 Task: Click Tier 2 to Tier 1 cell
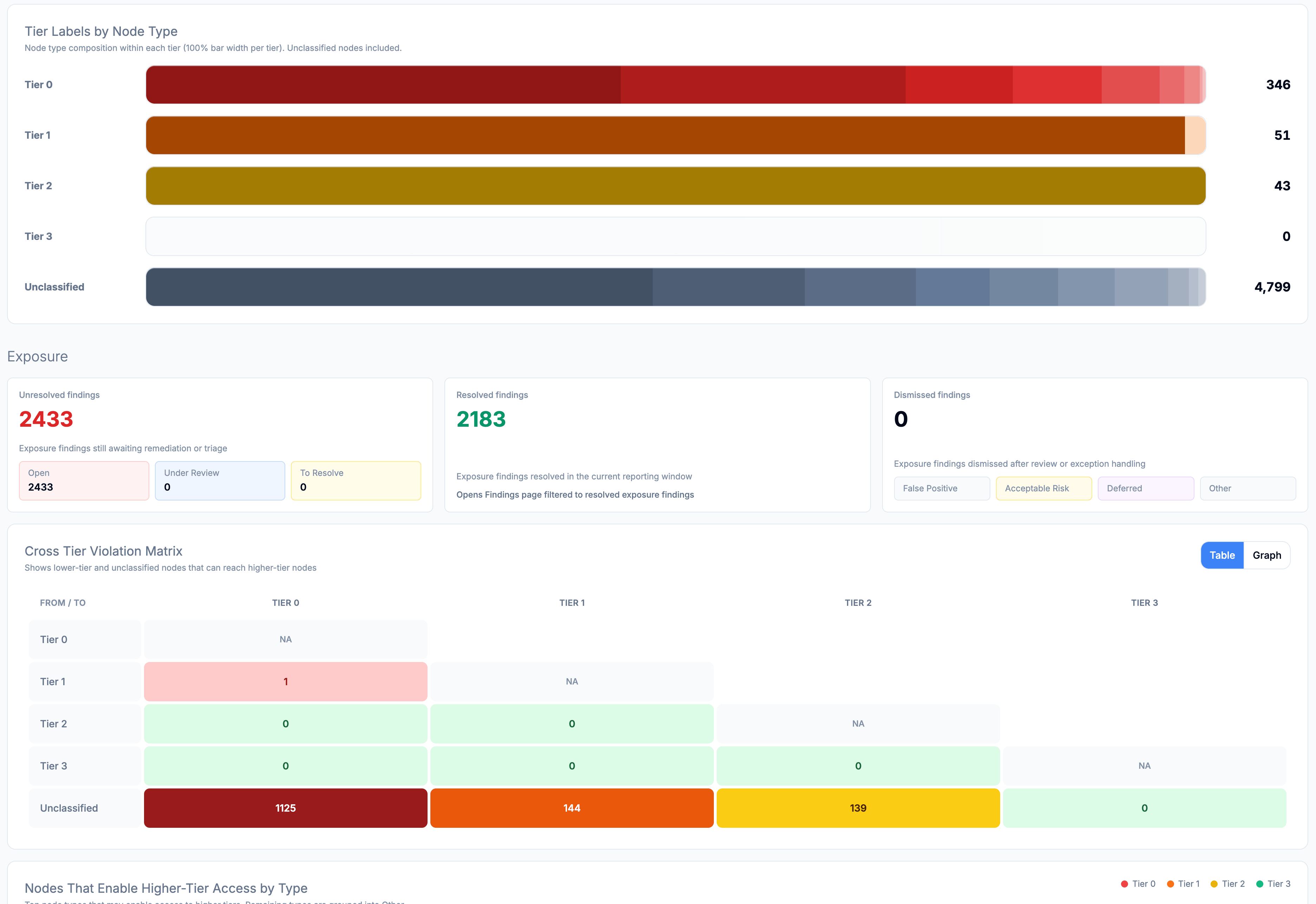click(572, 724)
